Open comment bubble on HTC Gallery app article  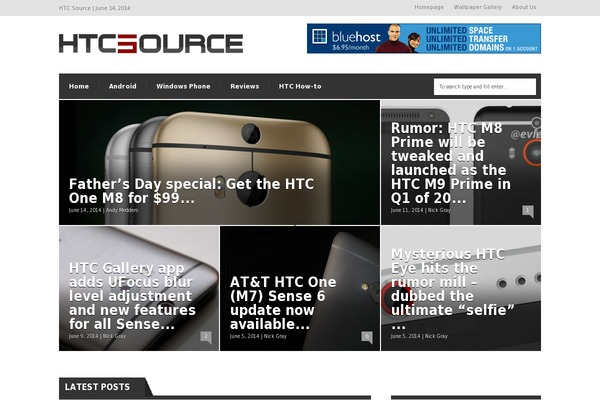tap(206, 337)
